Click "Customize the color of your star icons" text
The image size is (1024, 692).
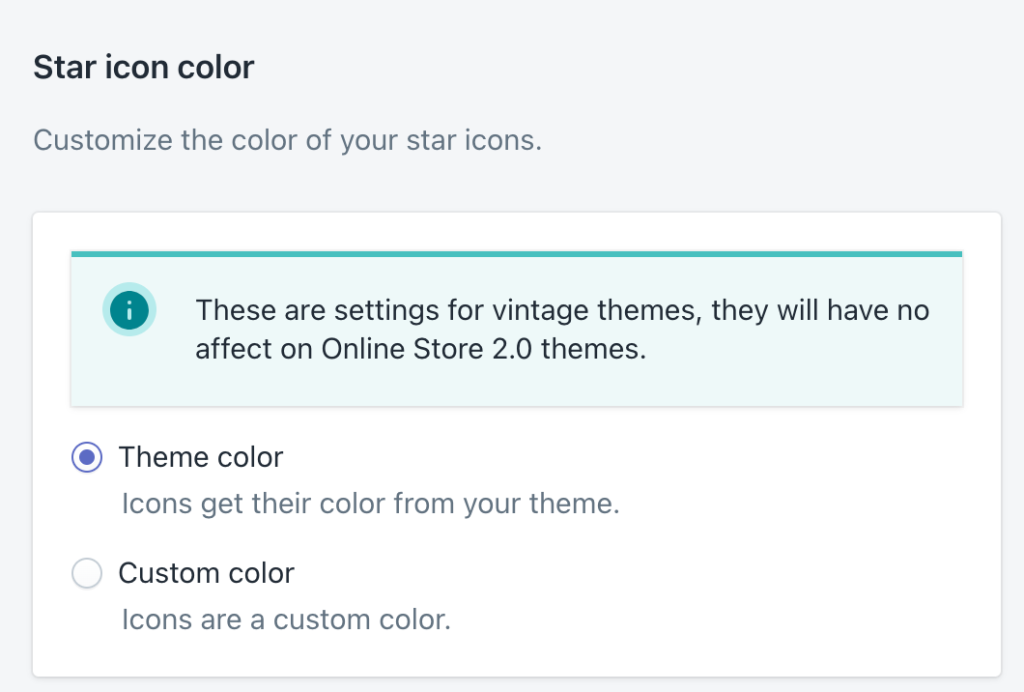tap(287, 139)
